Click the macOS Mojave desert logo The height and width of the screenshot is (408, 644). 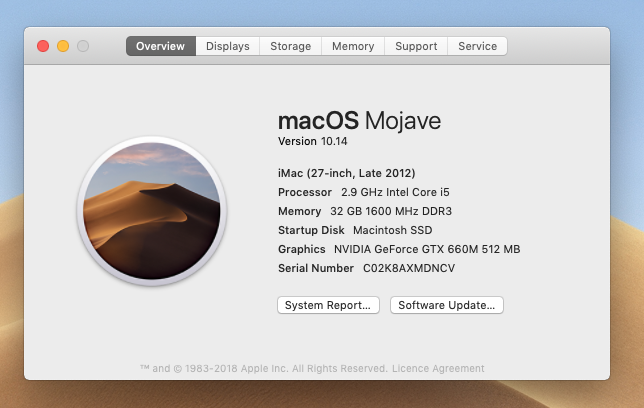point(152,211)
